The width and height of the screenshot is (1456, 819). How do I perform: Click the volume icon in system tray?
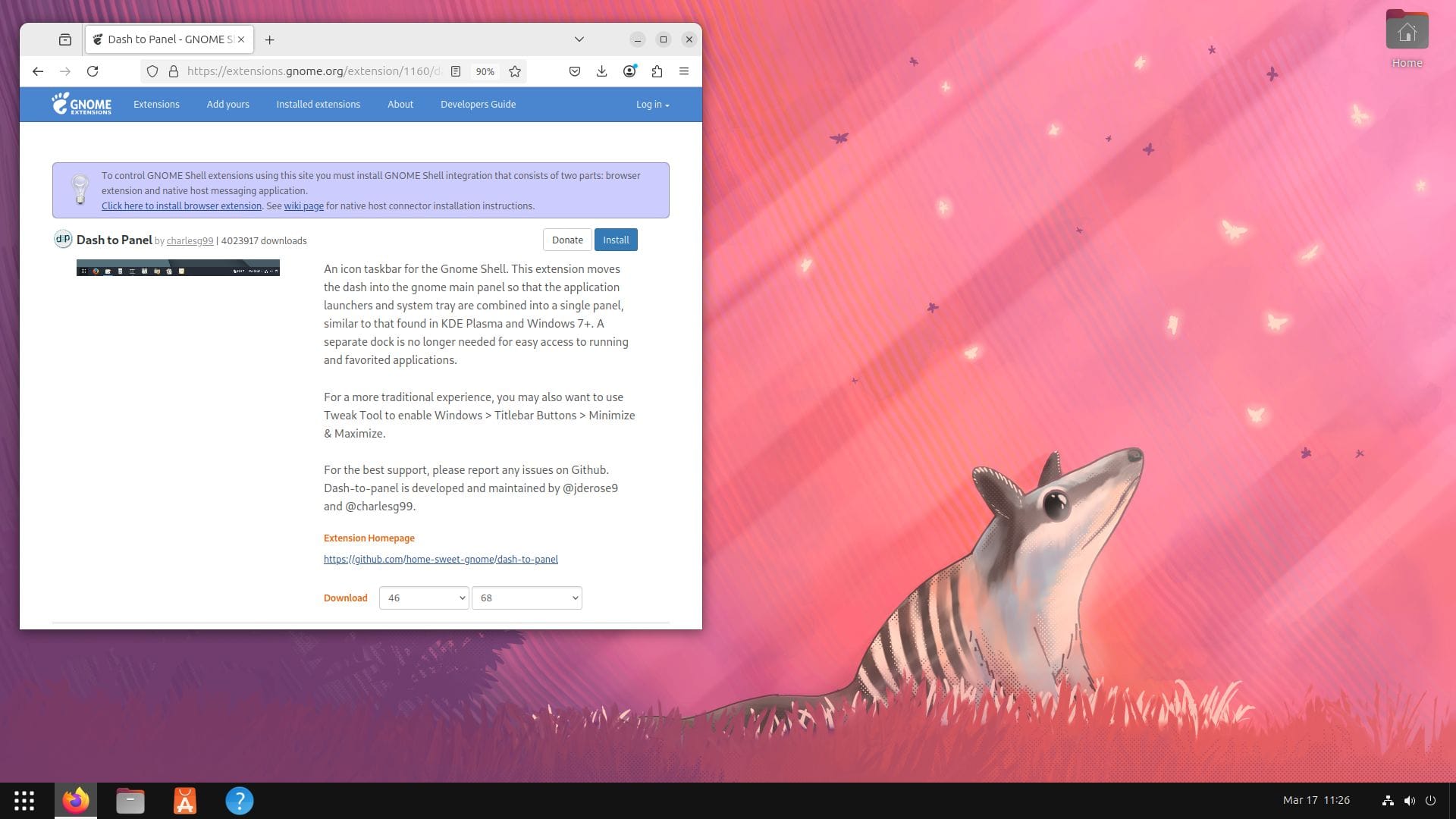pos(1409,800)
